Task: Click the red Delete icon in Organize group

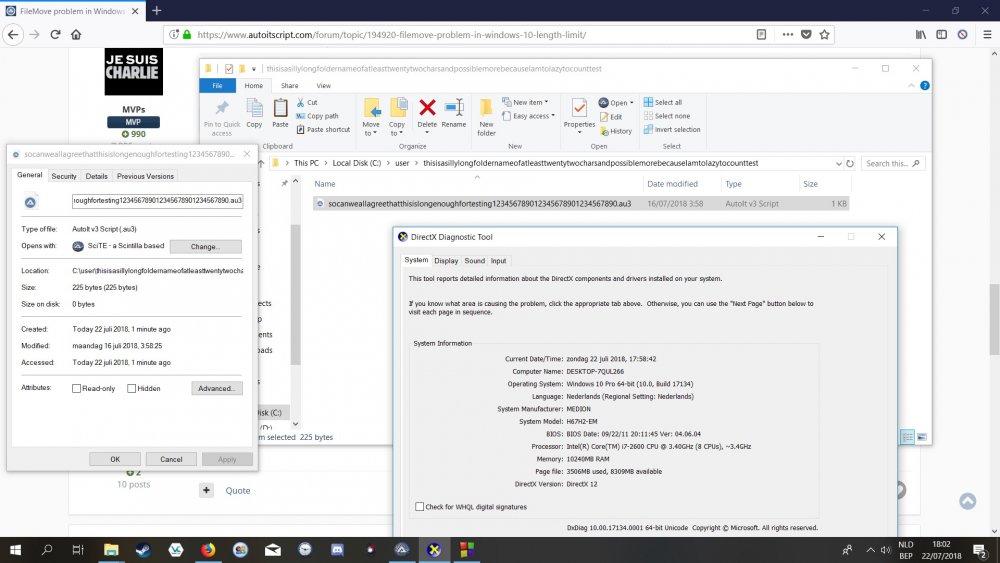Action: click(x=427, y=108)
